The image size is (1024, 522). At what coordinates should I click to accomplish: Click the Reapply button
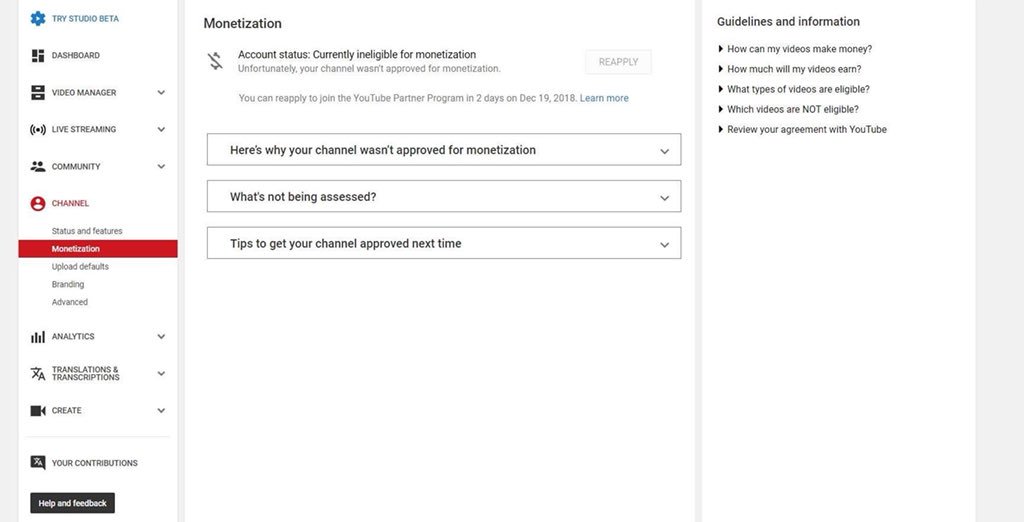pos(618,62)
